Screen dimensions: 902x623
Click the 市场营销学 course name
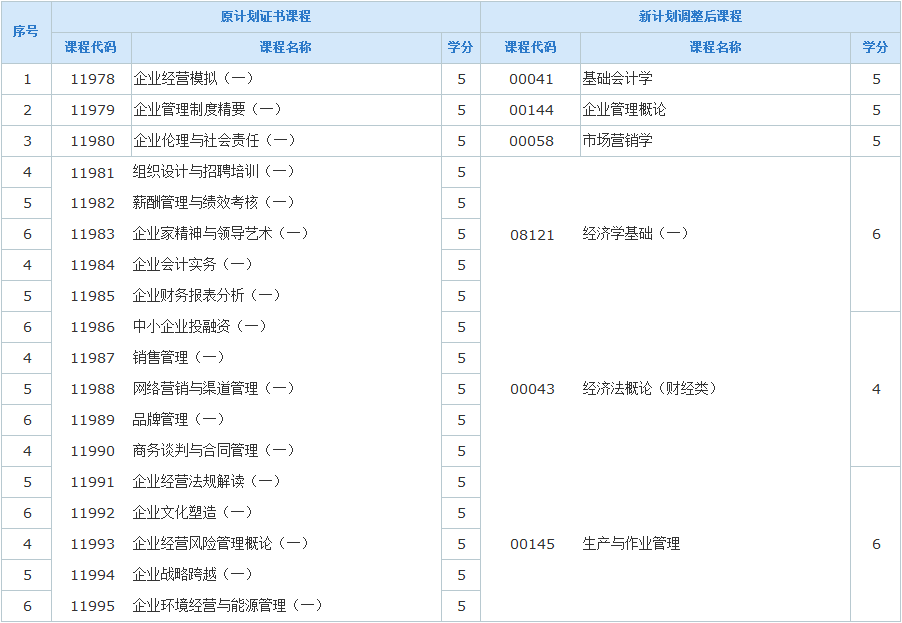pyautogui.click(x=617, y=141)
